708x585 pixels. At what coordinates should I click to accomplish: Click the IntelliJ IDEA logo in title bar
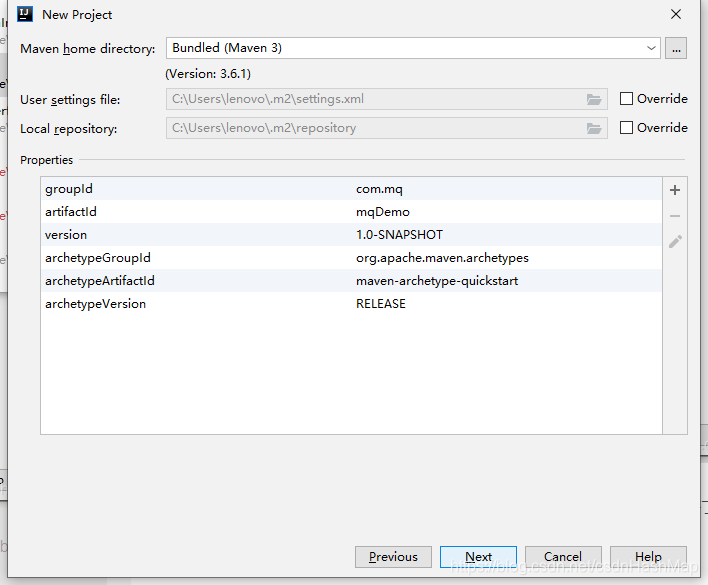tap(25, 14)
